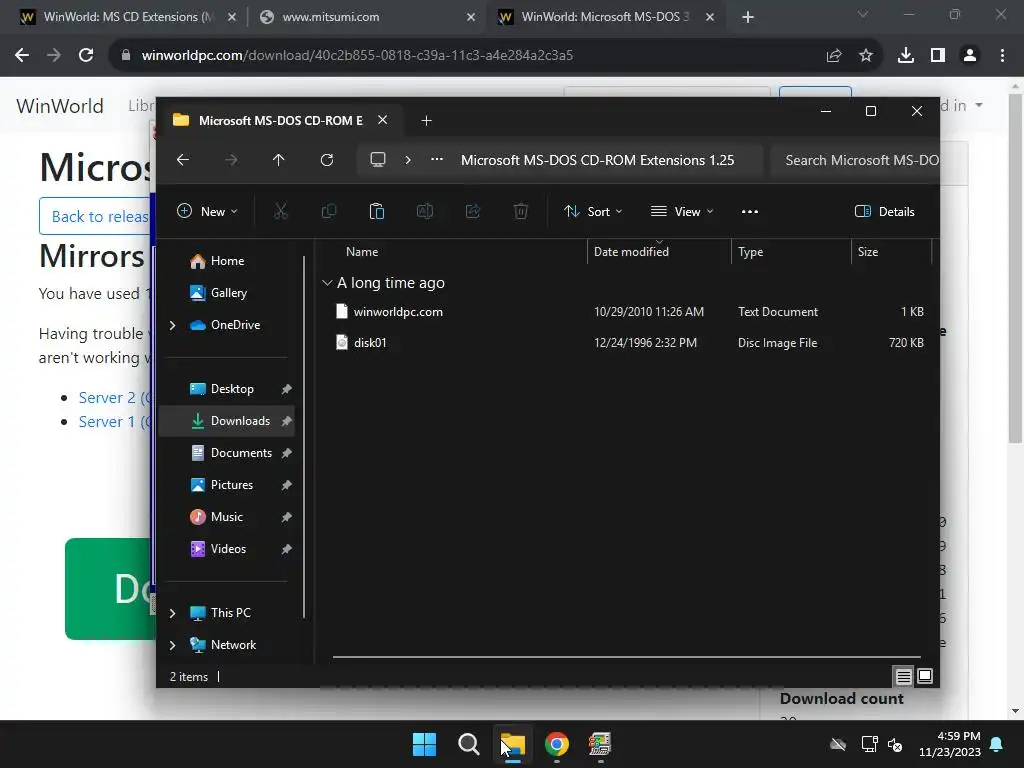Expand the OneDrive tree node
Image resolution: width=1024 pixels, height=768 pixels.
(172, 325)
